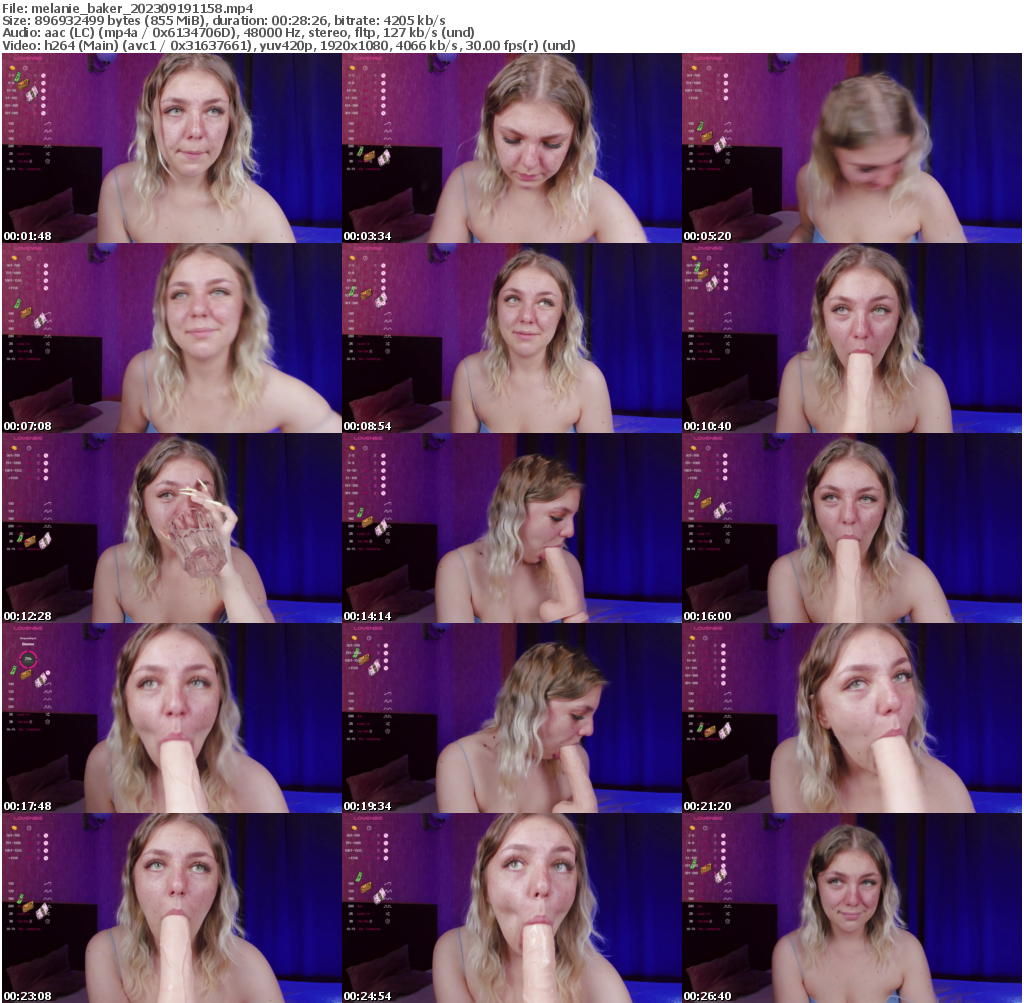Screen dimensions: 1024x1003
Task: Open the settings gear icon in the overlay
Action: point(47,161)
